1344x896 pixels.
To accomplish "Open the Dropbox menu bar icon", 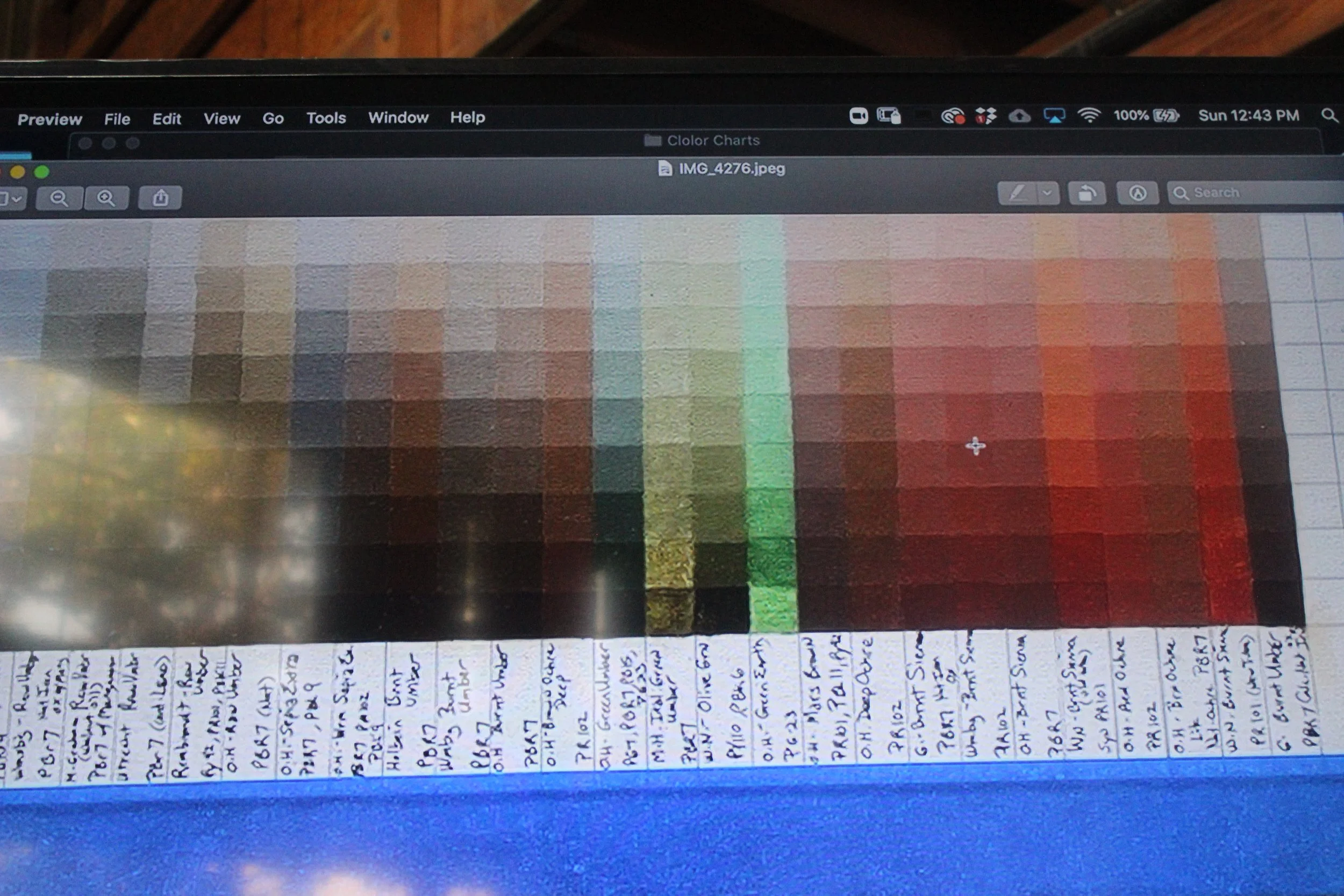I will (986, 117).
